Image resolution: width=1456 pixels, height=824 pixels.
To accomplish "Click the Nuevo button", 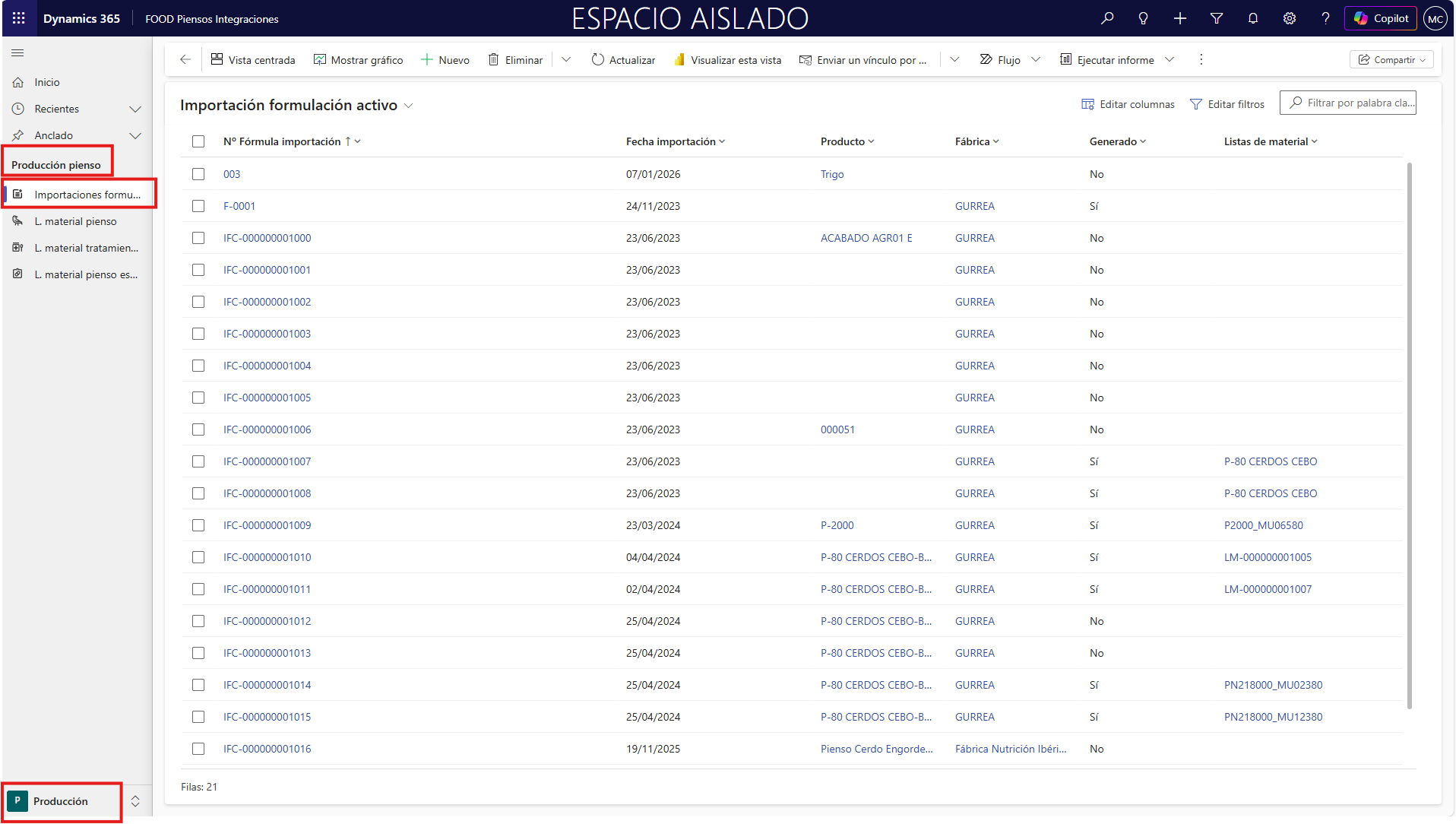I will coord(445,59).
